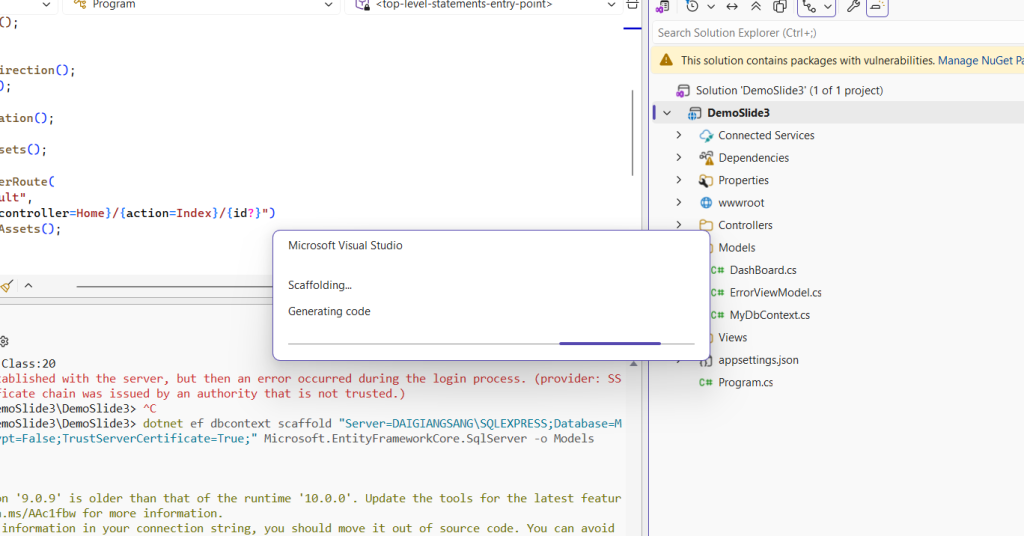
Task: Collapse All nodes in Solution Explorer
Action: pyautogui.click(x=755, y=6)
